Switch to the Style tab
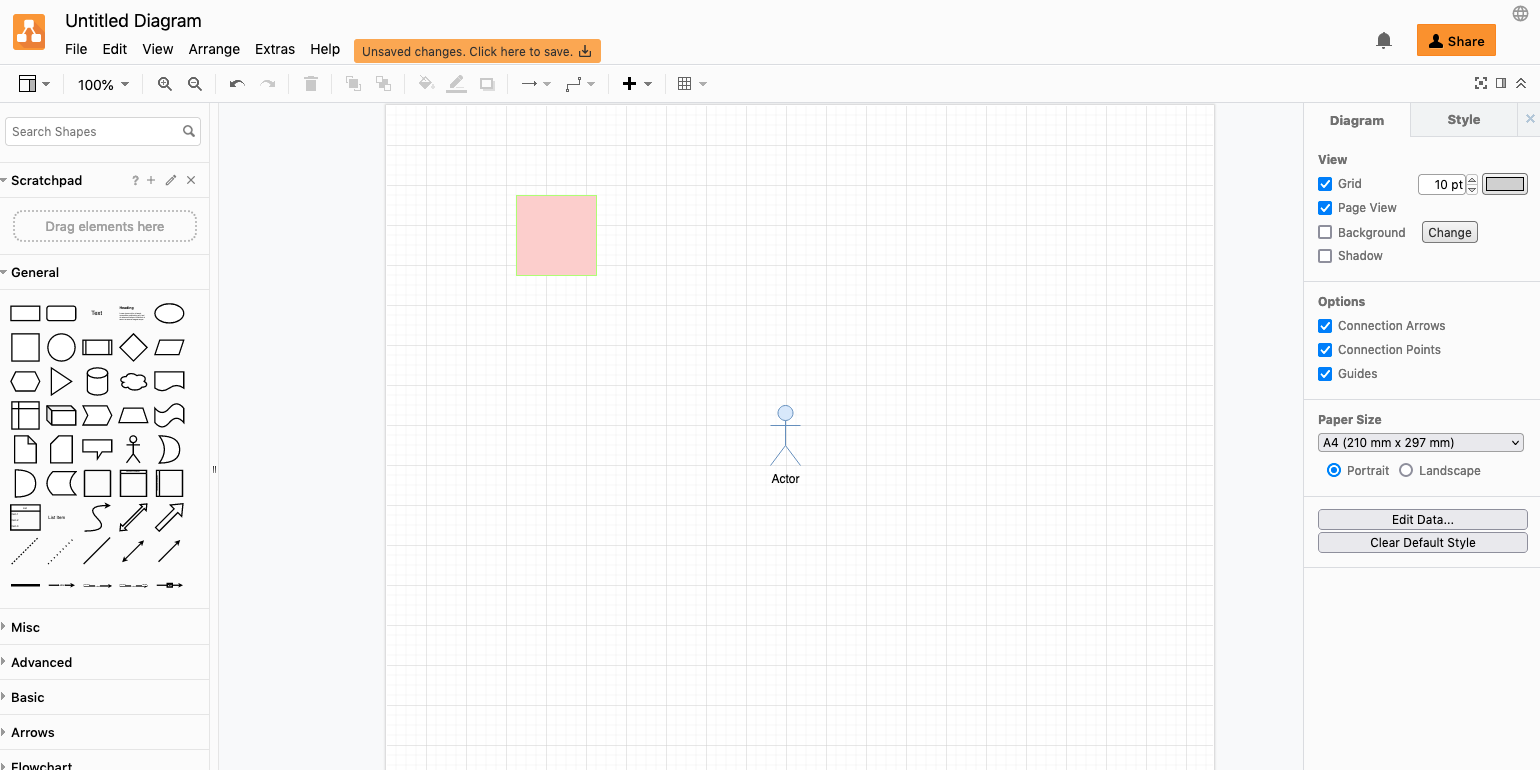The image size is (1540, 770). tap(1463, 120)
